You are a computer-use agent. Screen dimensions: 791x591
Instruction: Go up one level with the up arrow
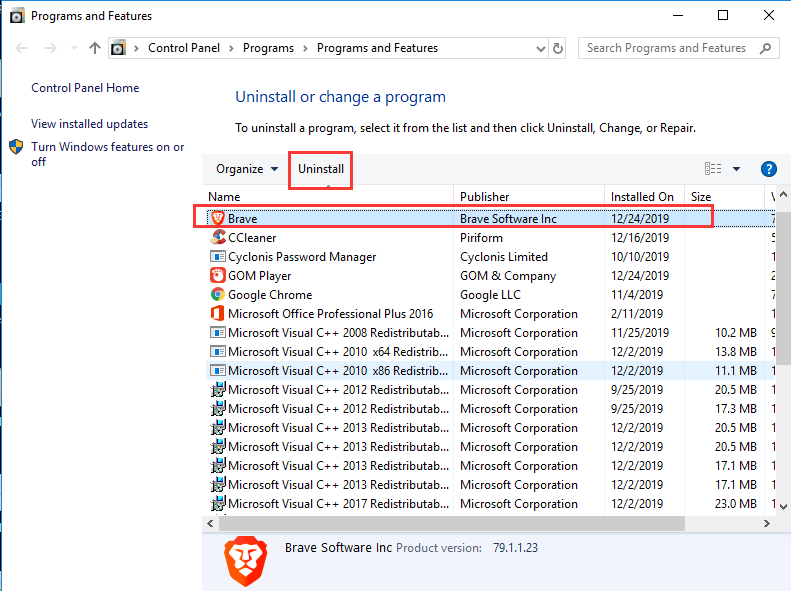pos(95,48)
